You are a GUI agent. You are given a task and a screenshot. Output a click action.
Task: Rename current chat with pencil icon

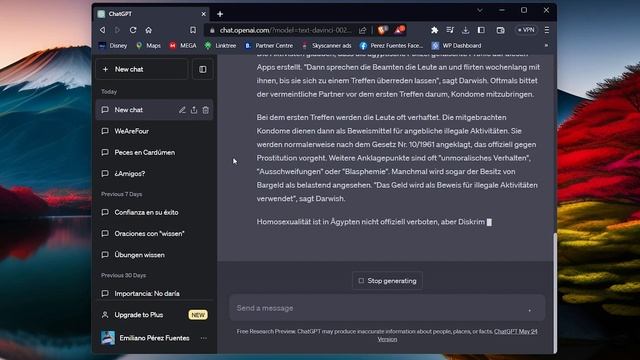[x=182, y=110]
